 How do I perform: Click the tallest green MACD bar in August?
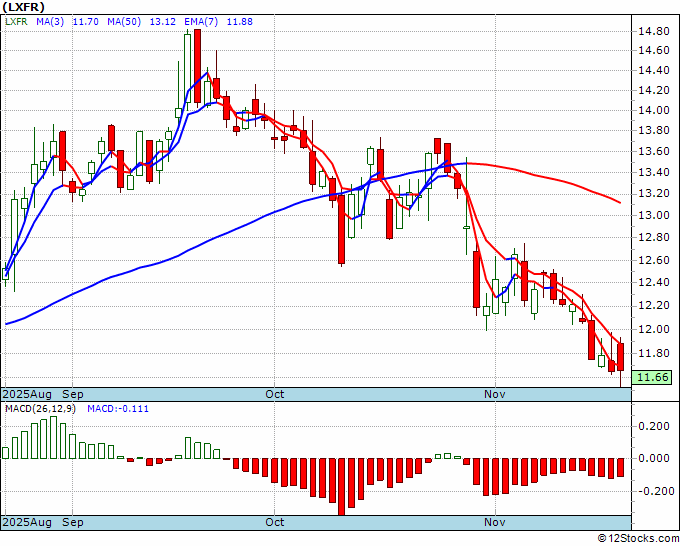53,438
